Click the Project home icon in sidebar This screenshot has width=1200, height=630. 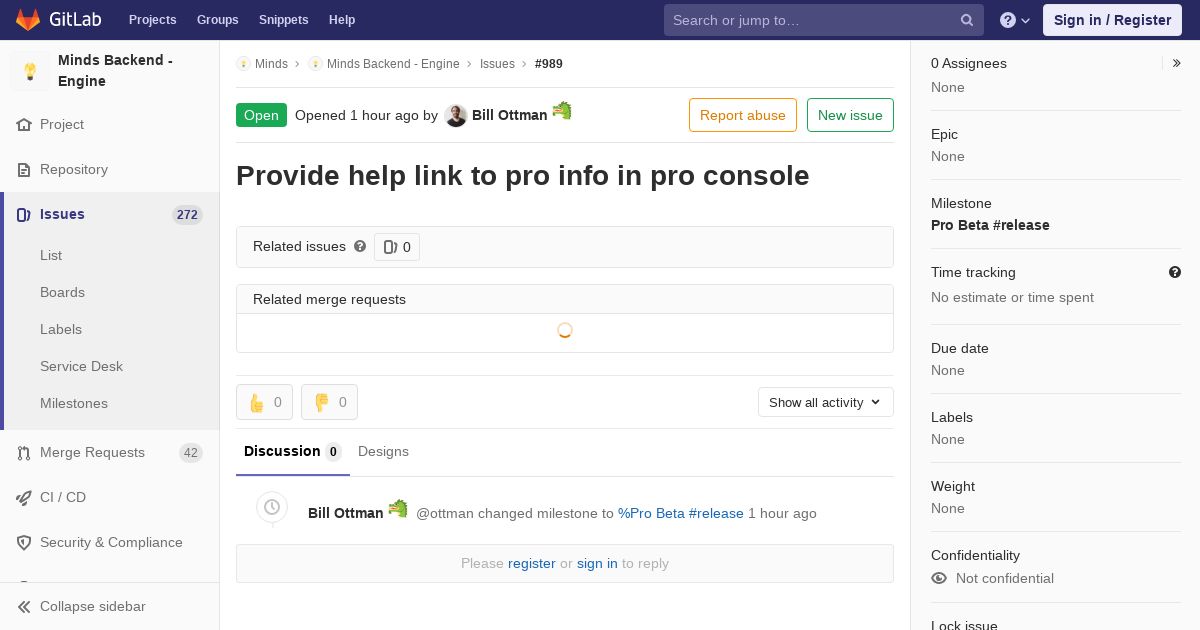click(x=24, y=125)
